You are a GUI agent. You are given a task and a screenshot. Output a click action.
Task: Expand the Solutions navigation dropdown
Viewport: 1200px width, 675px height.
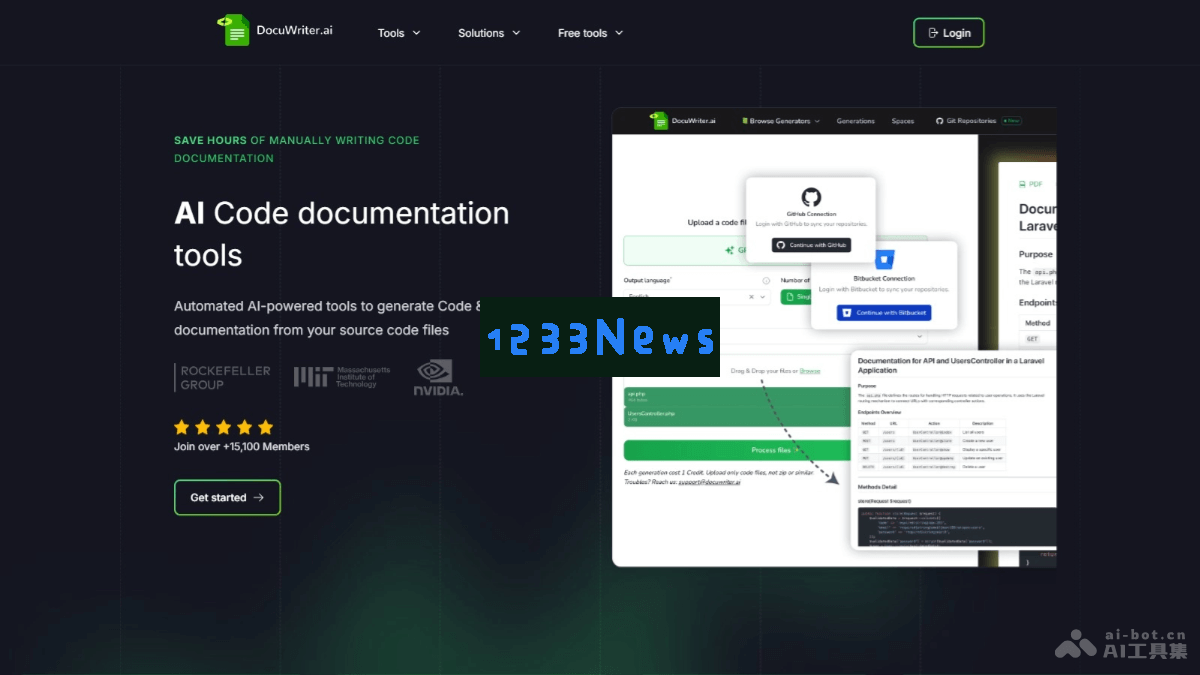click(x=489, y=33)
